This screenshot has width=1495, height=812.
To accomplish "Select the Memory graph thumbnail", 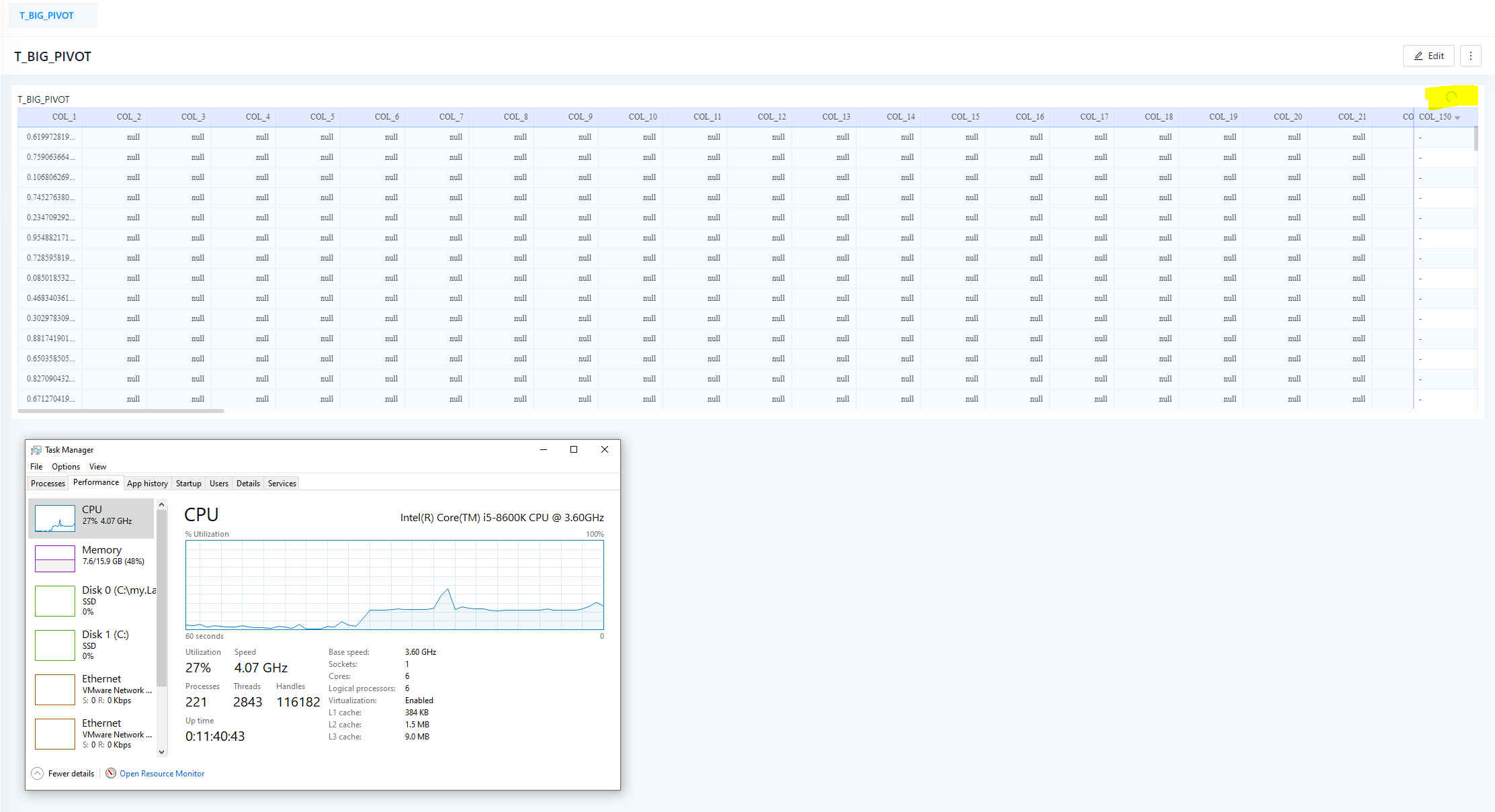I will click(x=54, y=558).
